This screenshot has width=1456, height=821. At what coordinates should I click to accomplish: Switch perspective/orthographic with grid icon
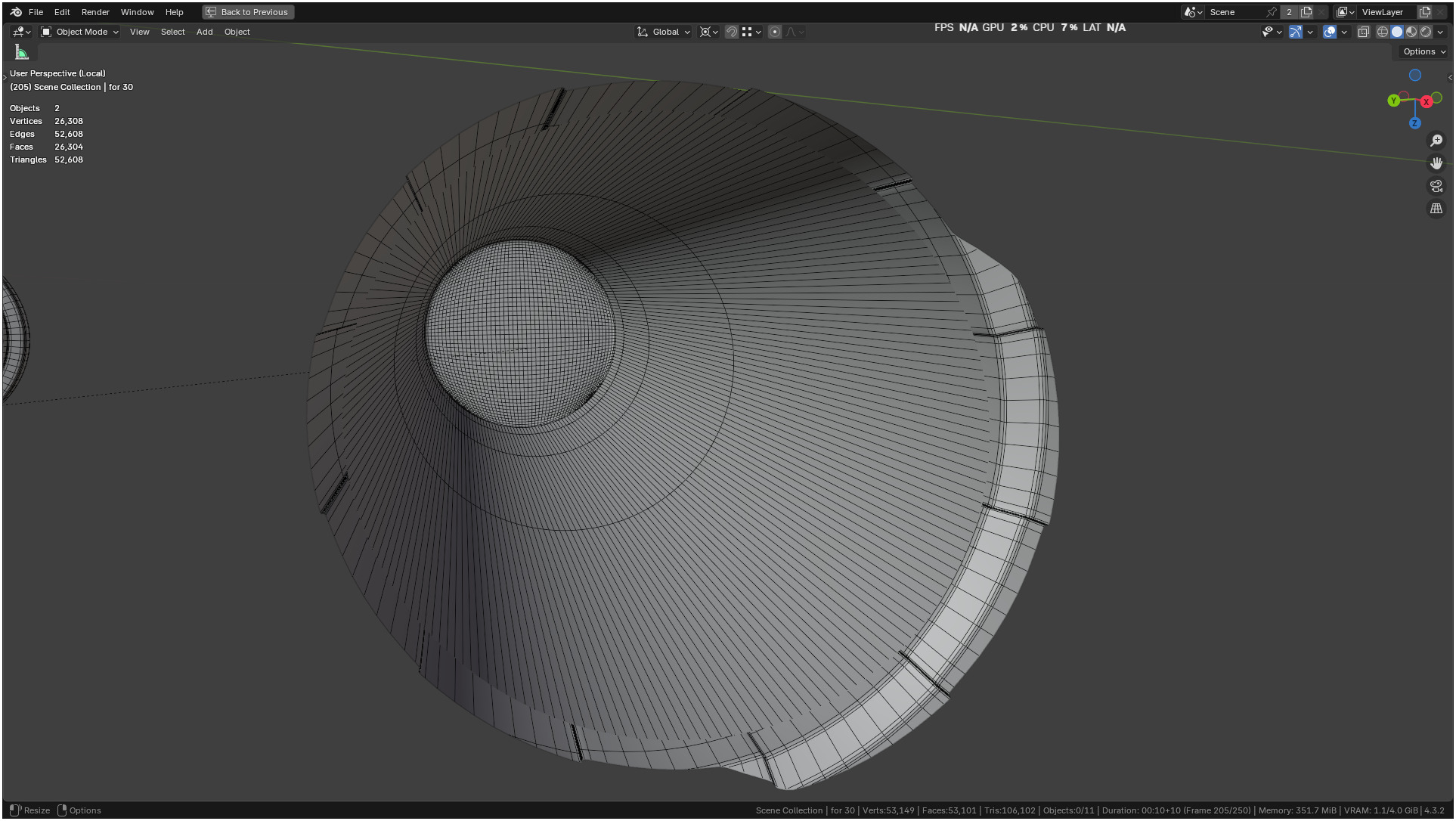pos(1436,209)
